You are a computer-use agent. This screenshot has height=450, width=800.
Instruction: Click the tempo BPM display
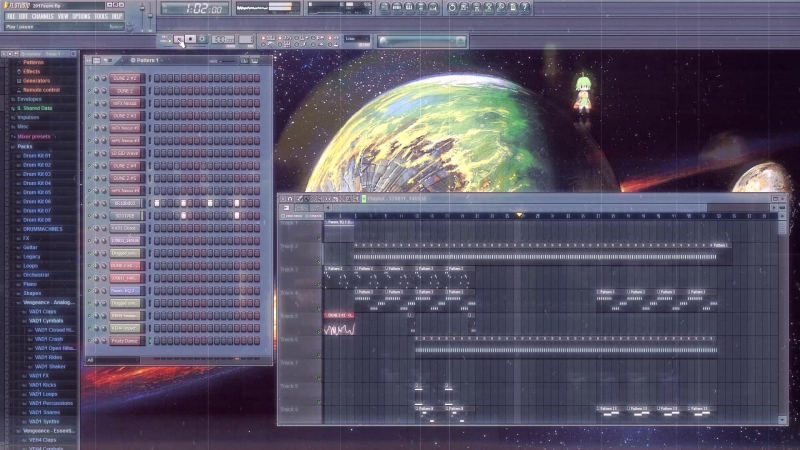click(222, 39)
